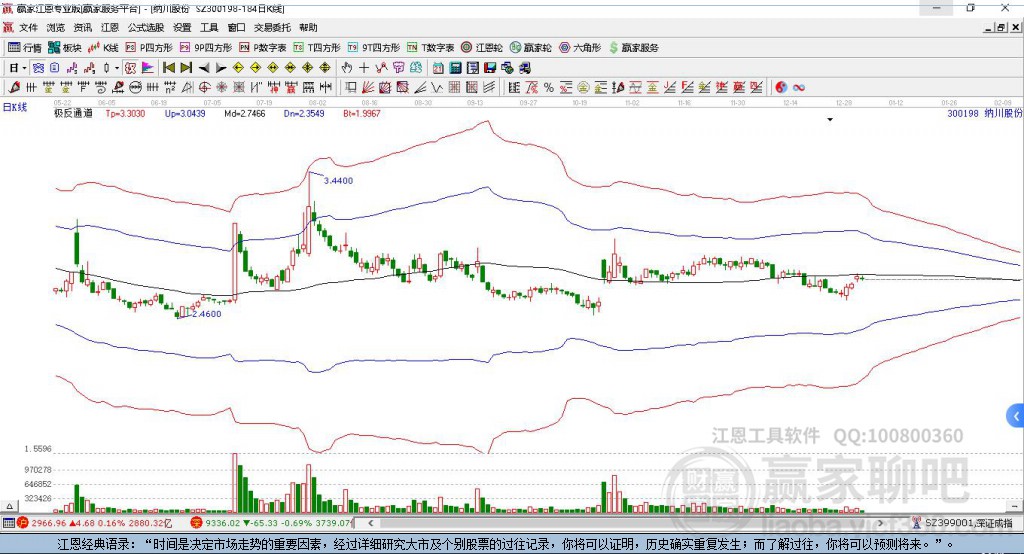Viewport: 1024px width, 554px height.
Task: Click the Tp=3.3030 indicator value
Action: 125,113
